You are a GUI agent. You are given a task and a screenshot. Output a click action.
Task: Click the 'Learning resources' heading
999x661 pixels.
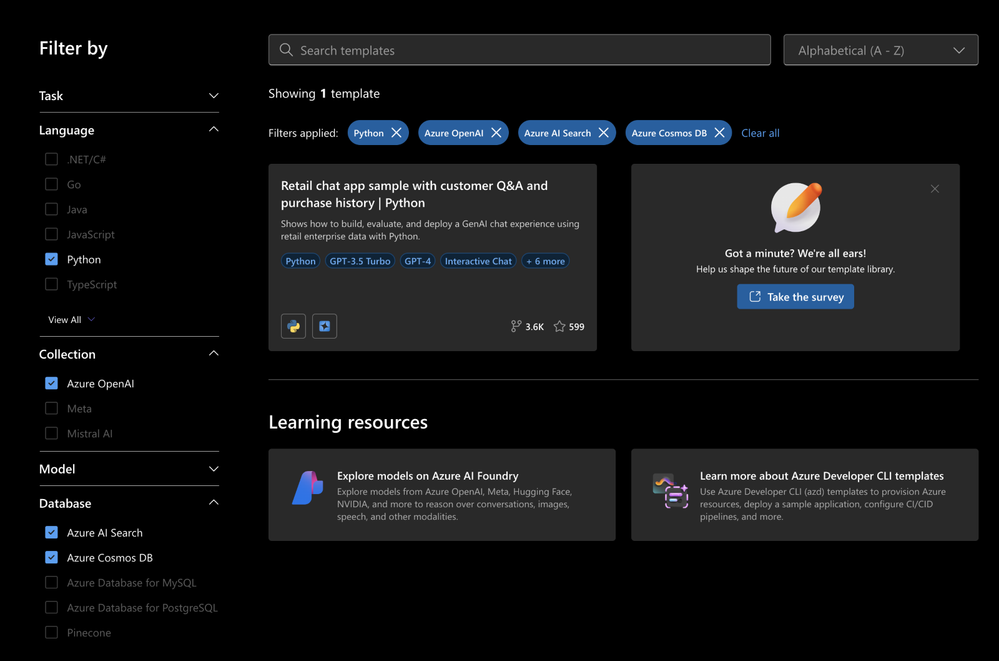348,422
